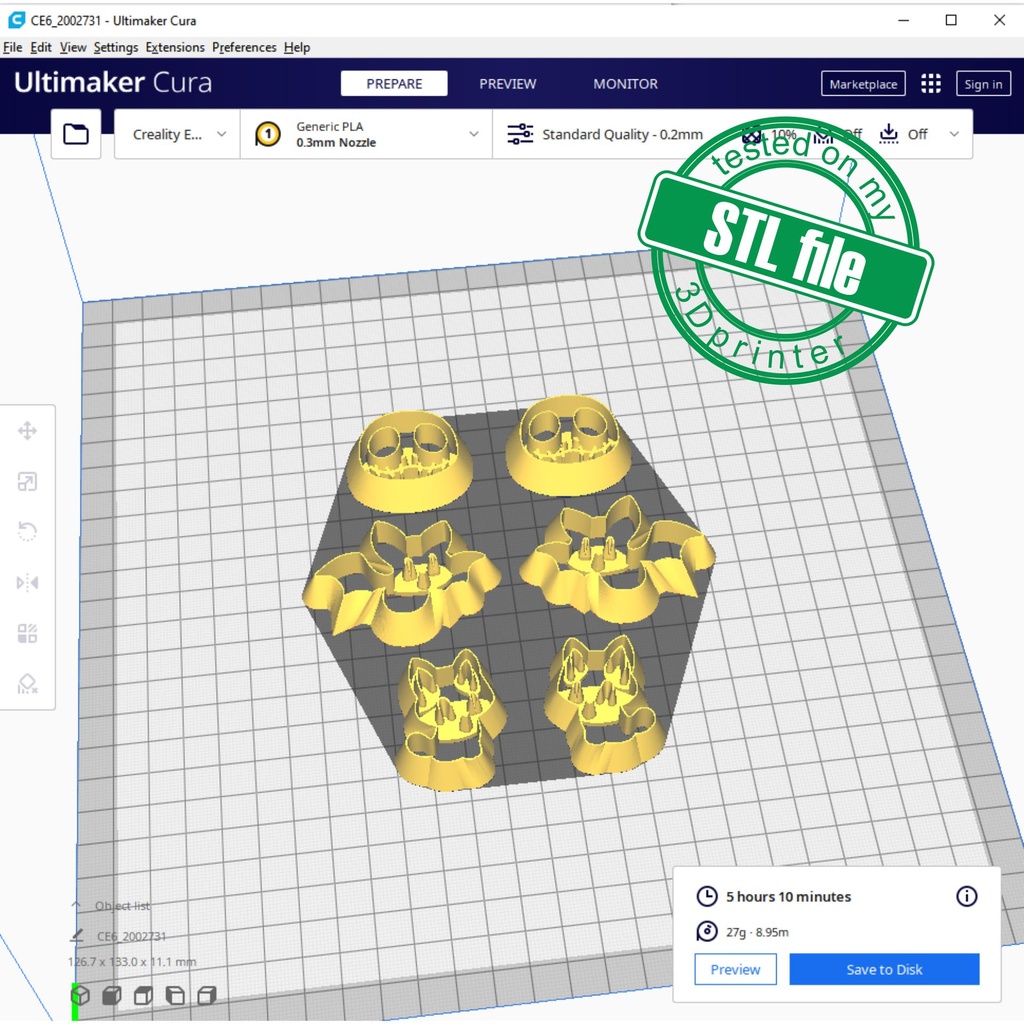
Task: Expand the Creality printer selector
Action: coord(178,134)
